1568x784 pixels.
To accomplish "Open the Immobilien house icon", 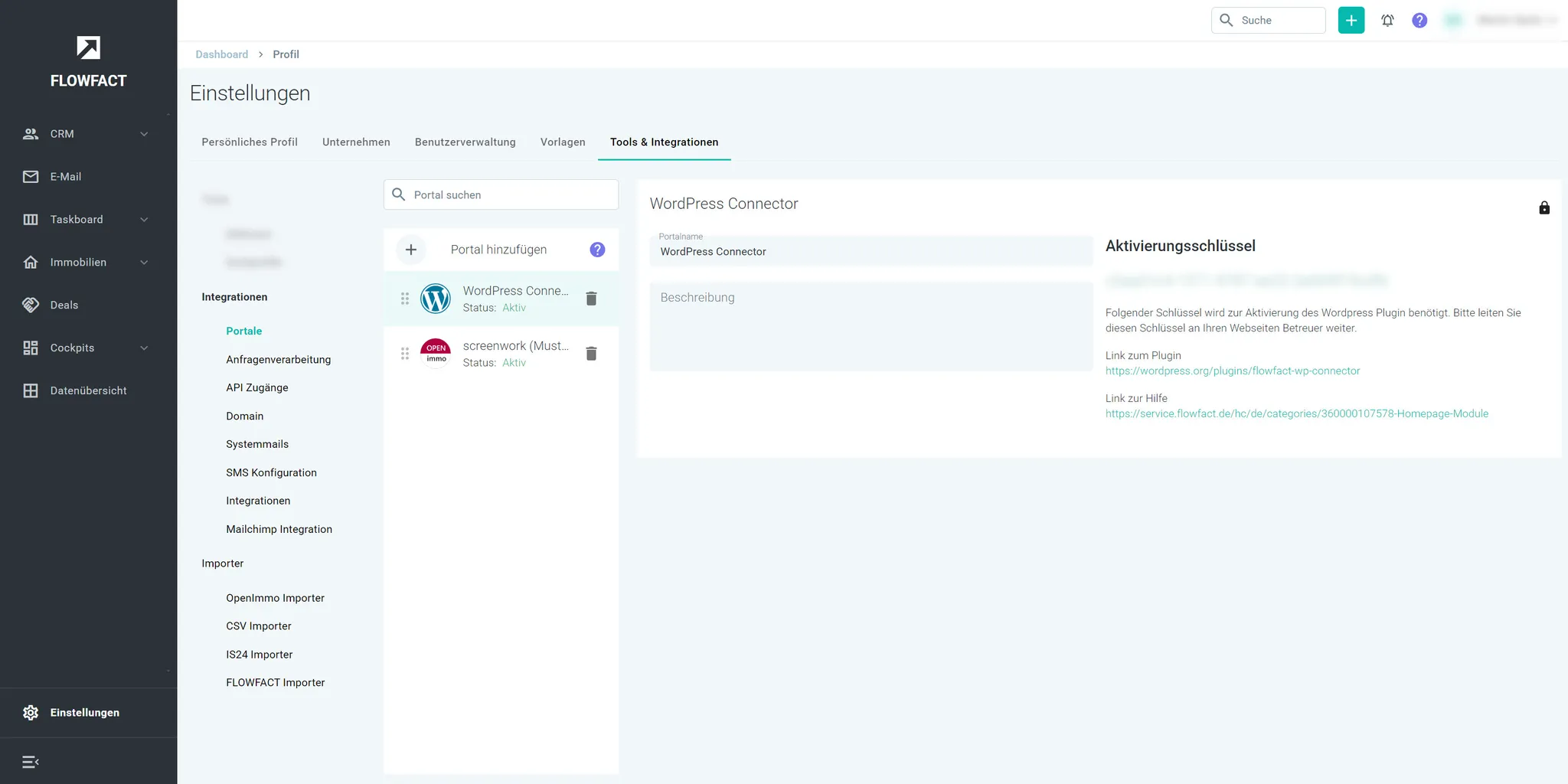I will point(31,263).
